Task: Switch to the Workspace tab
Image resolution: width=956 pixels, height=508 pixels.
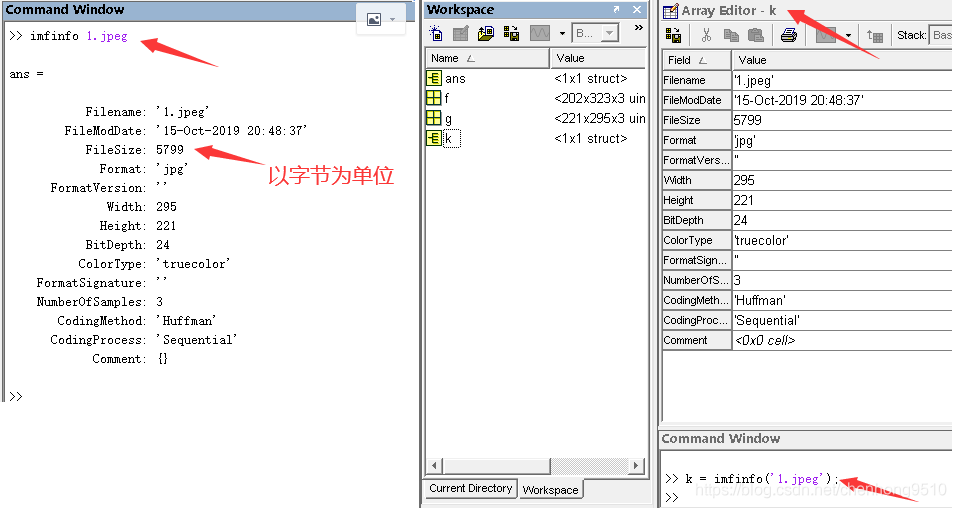Action: 551,490
